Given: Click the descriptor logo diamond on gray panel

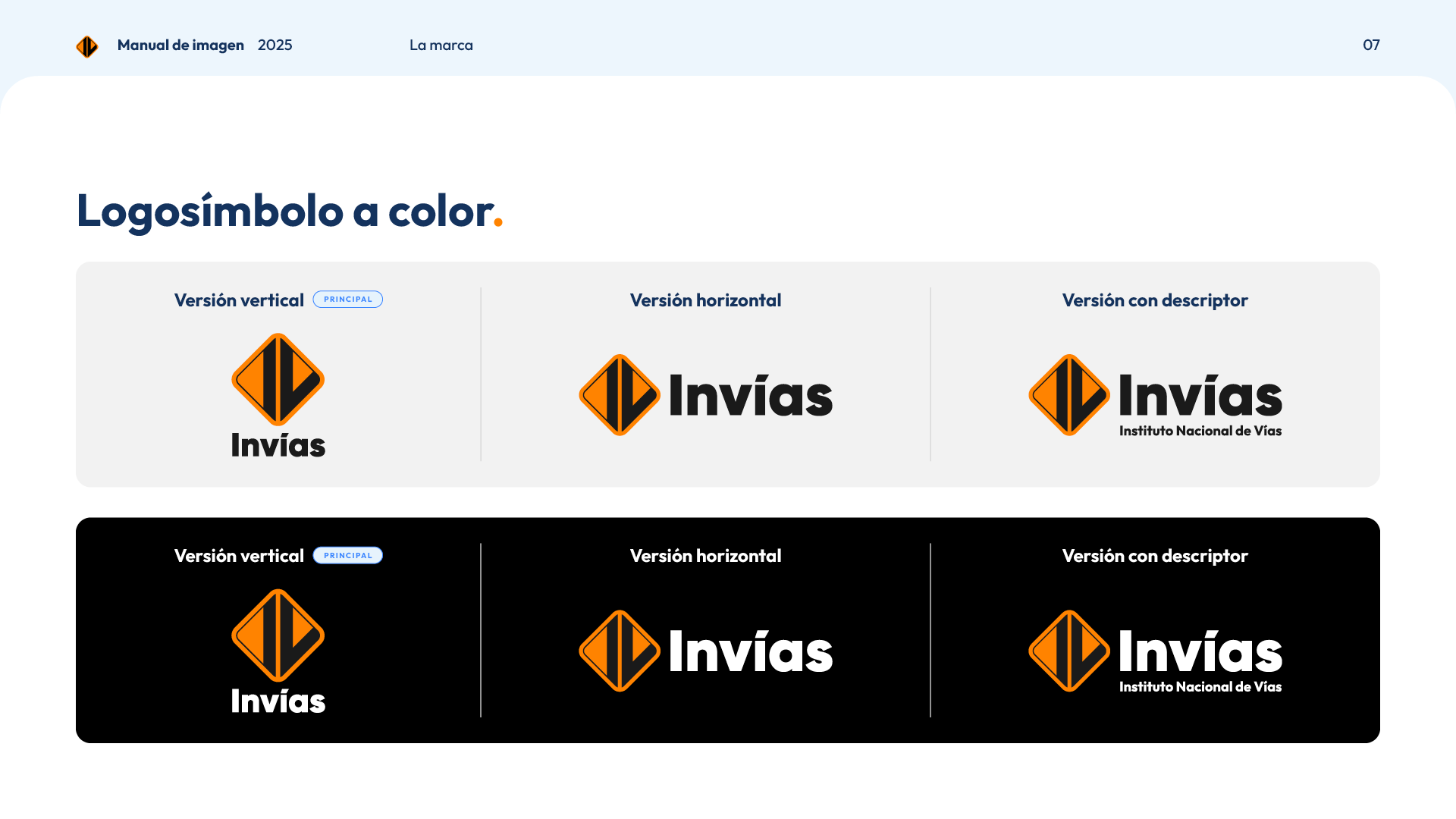Looking at the screenshot, I should (x=1069, y=395).
